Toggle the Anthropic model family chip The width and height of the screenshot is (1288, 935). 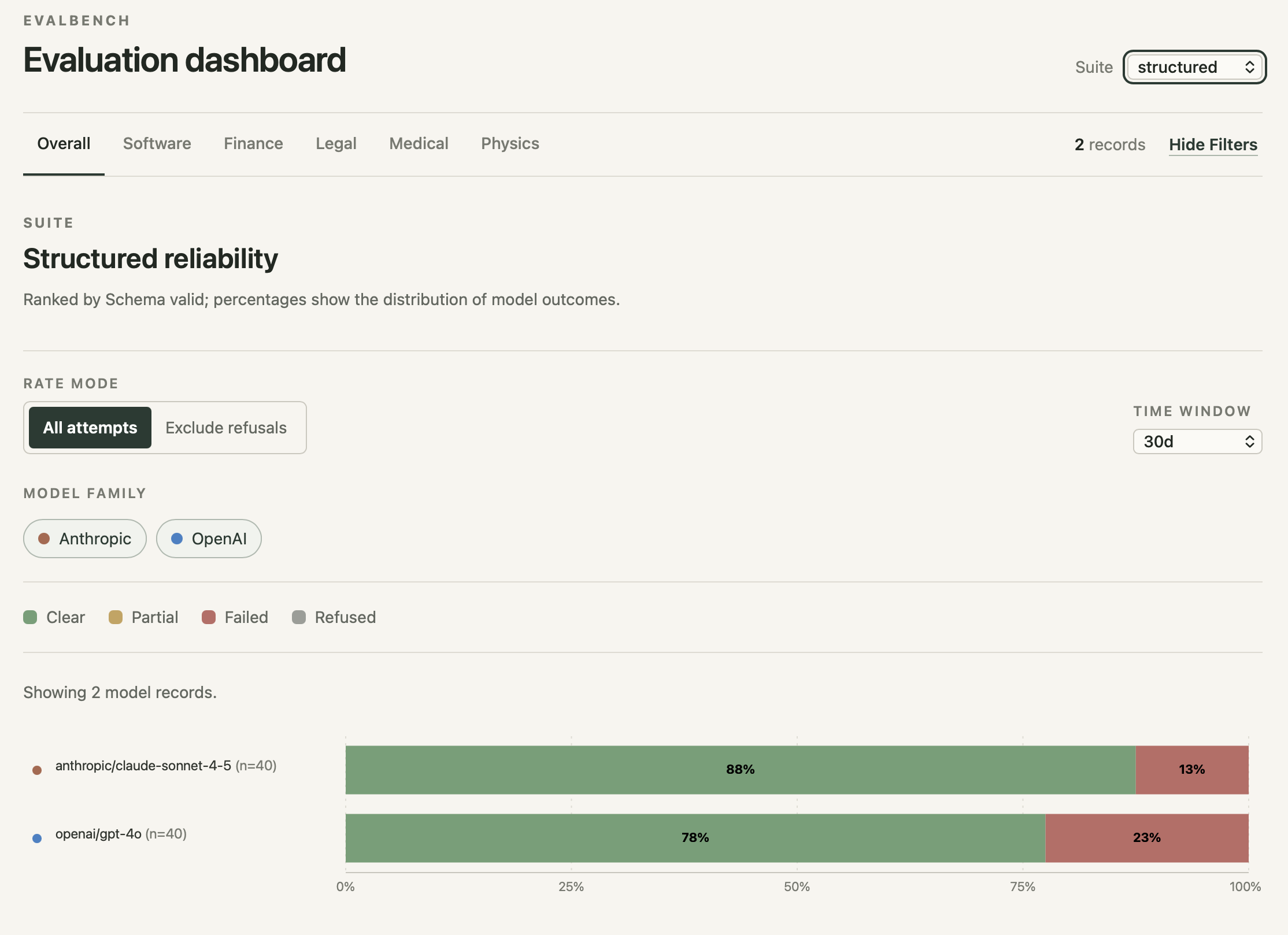[x=85, y=539]
